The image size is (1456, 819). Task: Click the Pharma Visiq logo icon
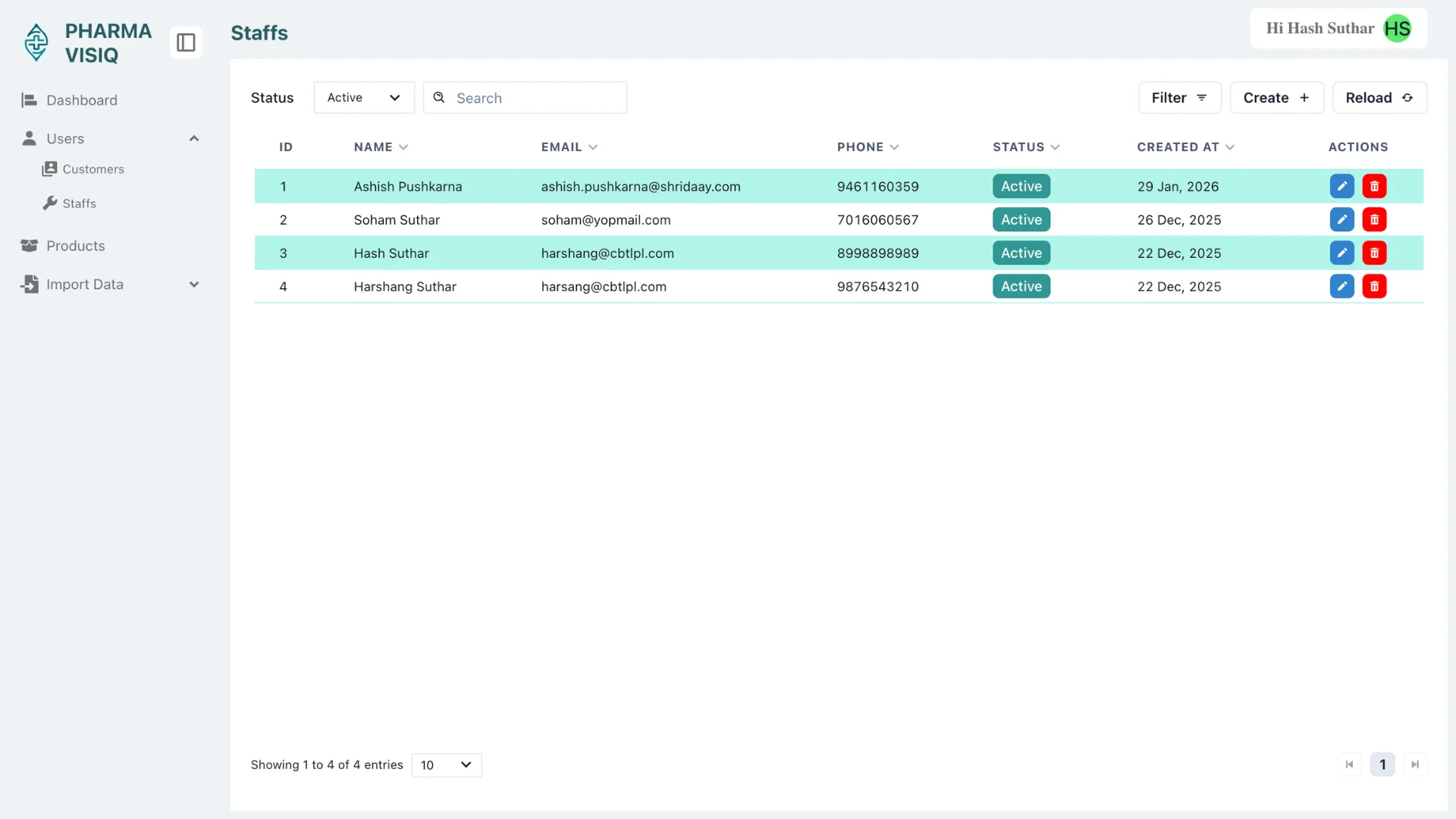(36, 42)
